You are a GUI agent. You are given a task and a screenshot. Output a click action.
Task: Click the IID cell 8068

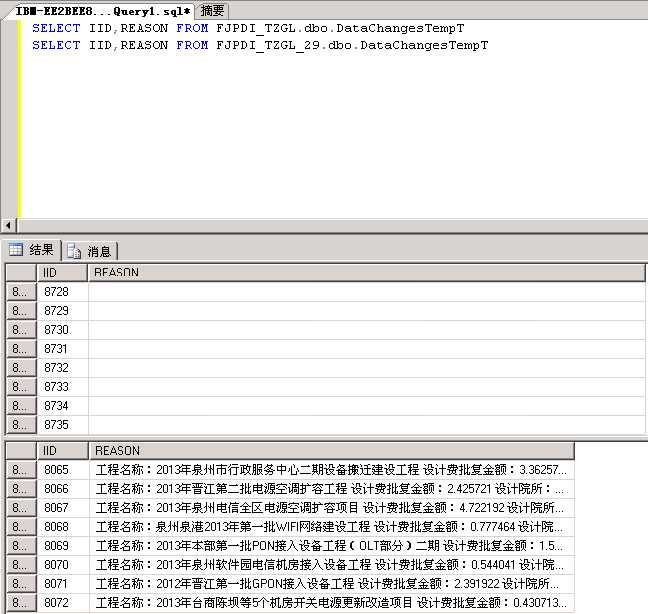point(63,527)
